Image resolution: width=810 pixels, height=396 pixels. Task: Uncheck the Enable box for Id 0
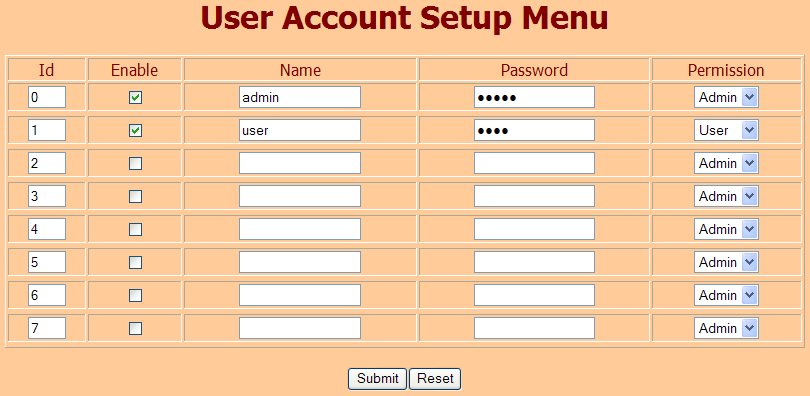pos(135,98)
